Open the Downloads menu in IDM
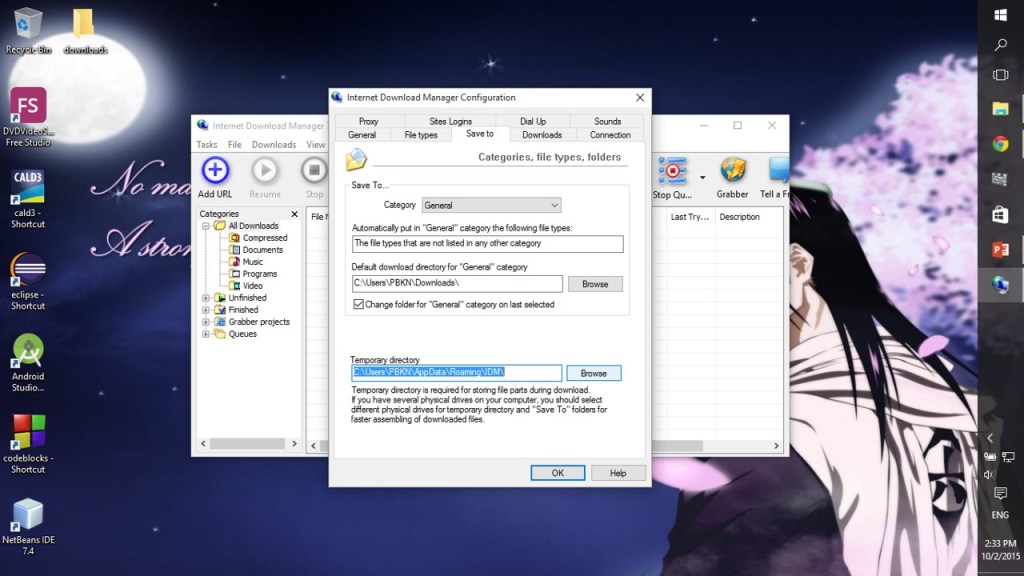 click(x=273, y=145)
